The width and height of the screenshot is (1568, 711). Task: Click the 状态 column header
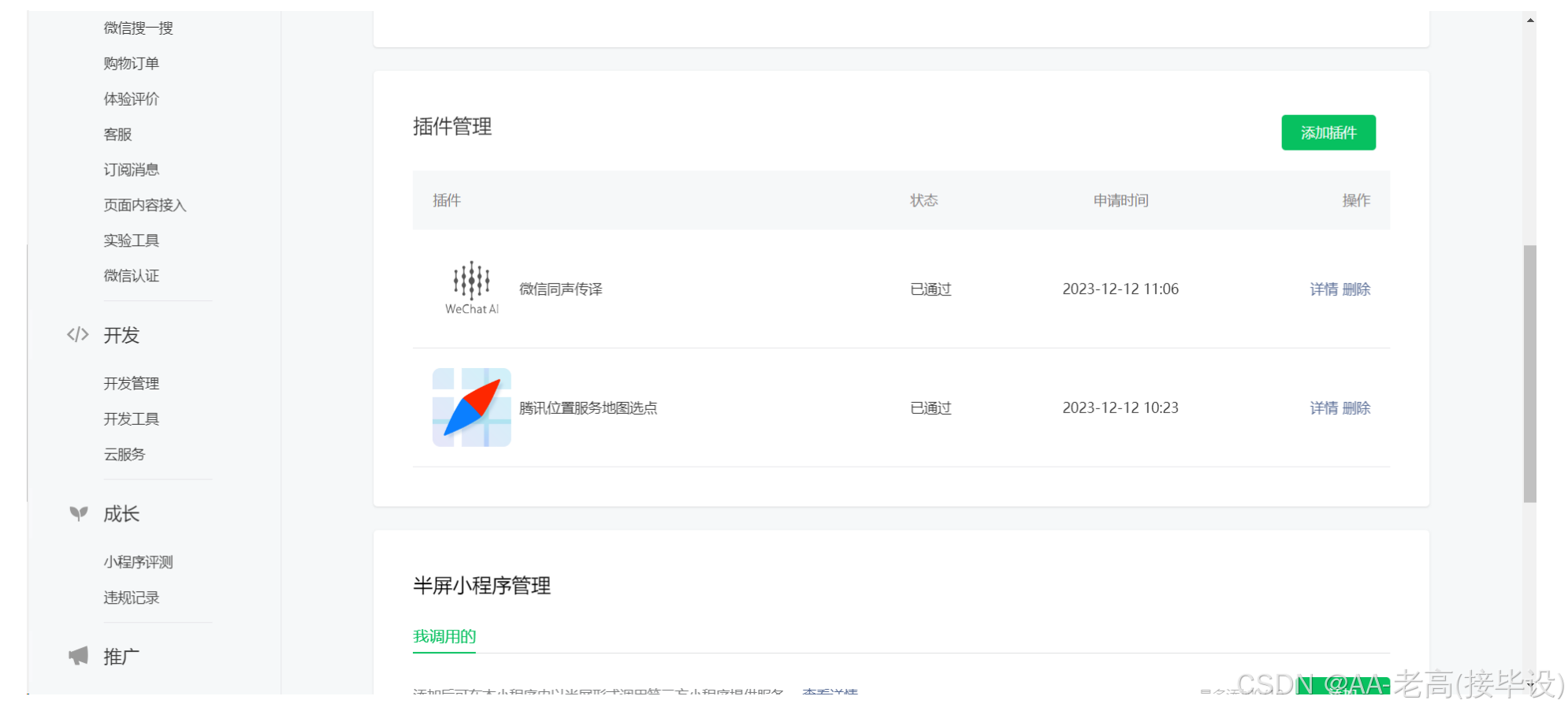924,201
